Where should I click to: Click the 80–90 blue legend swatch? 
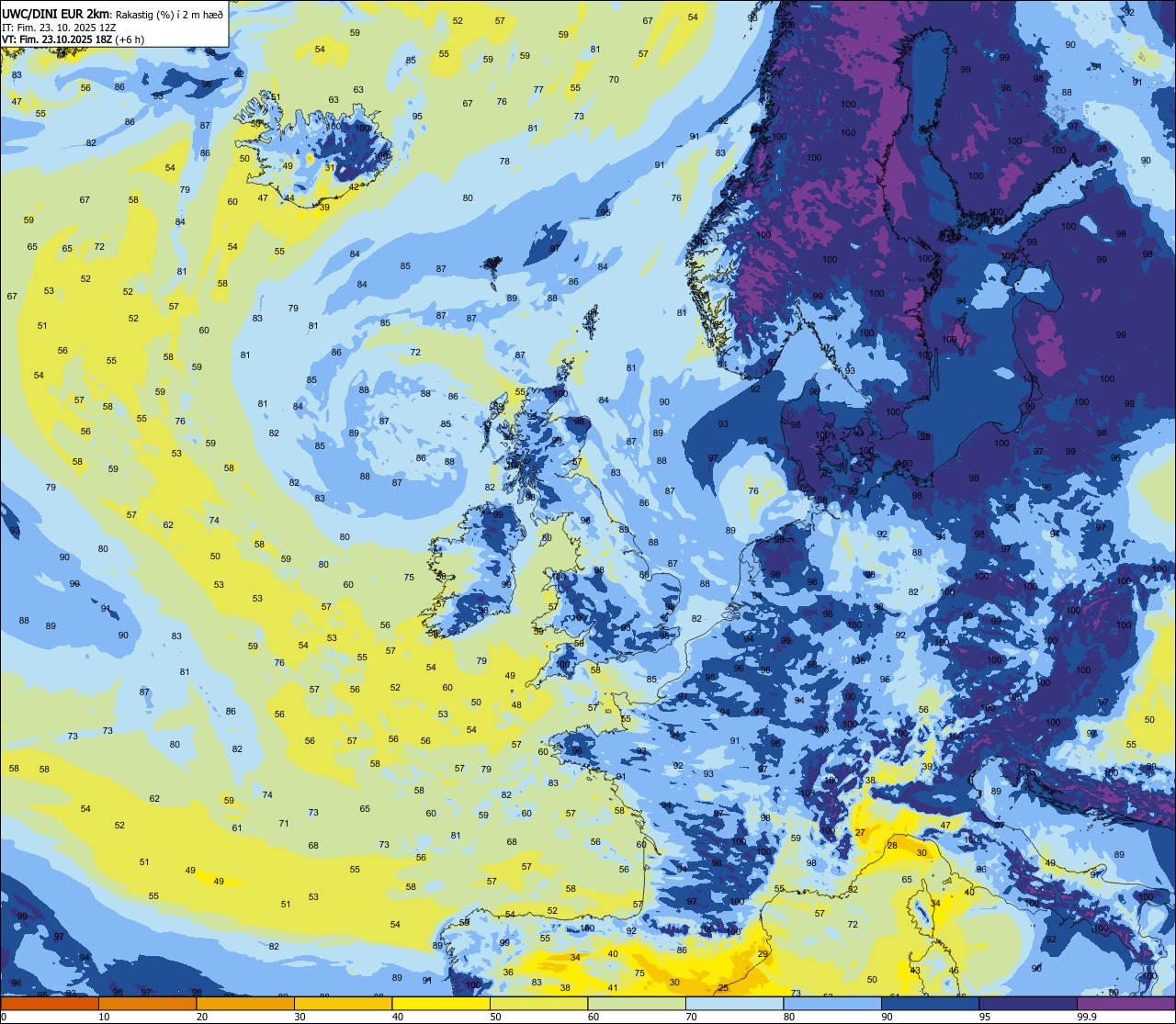tap(832, 1003)
